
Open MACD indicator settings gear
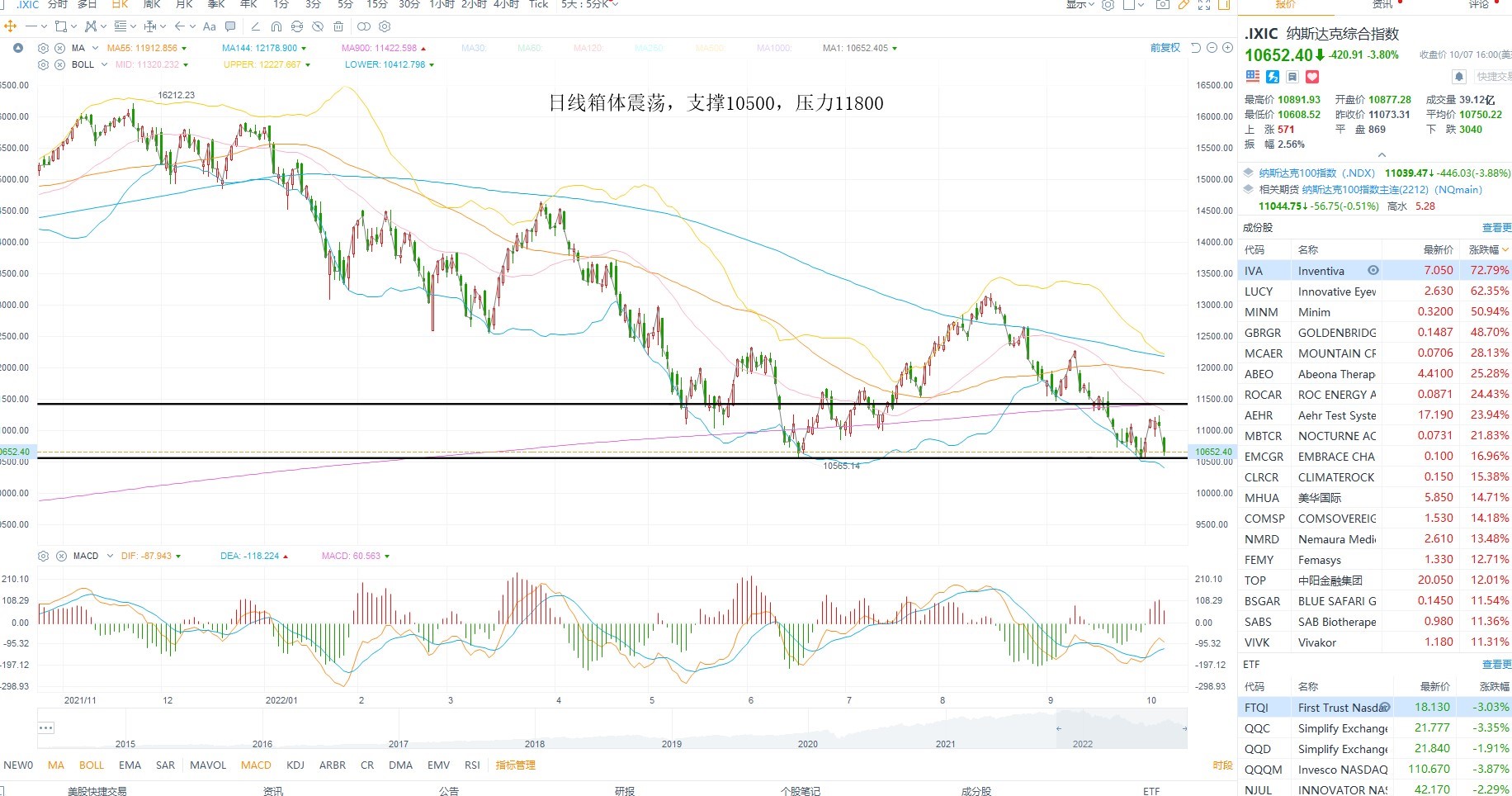(43, 556)
